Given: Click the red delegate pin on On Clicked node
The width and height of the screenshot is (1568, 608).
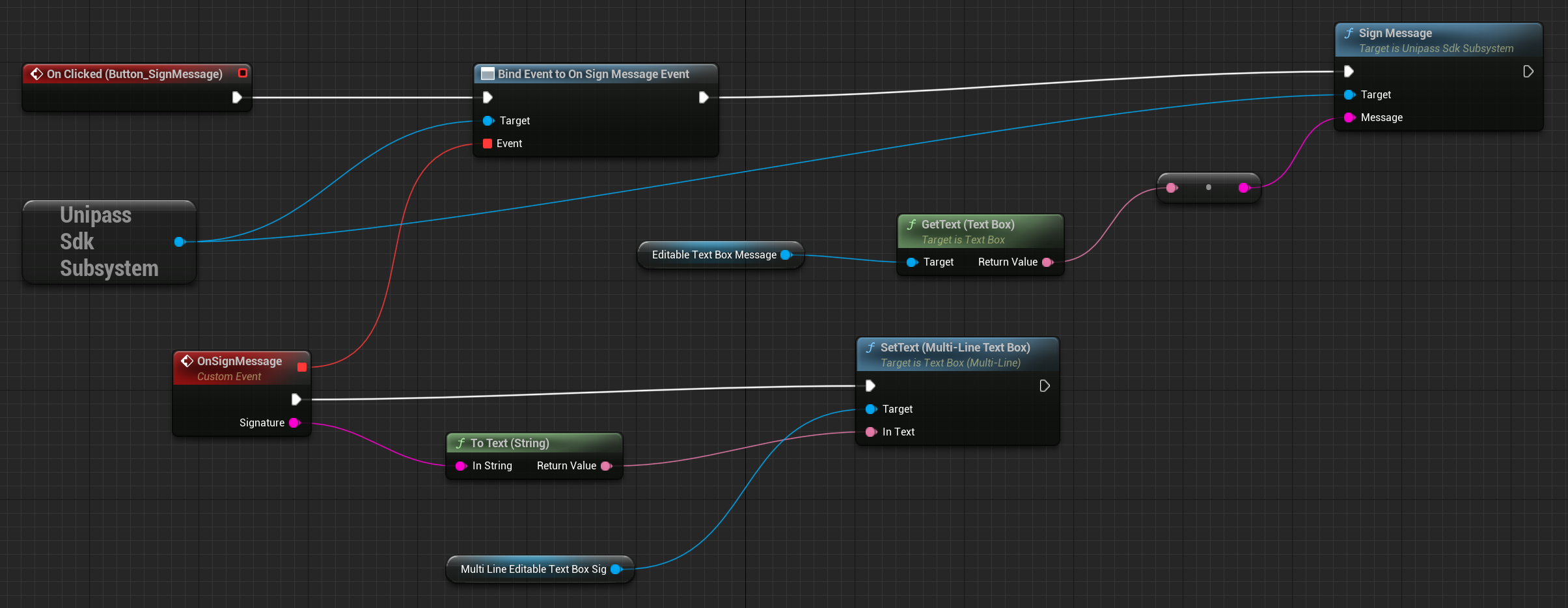Looking at the screenshot, I should point(243,74).
